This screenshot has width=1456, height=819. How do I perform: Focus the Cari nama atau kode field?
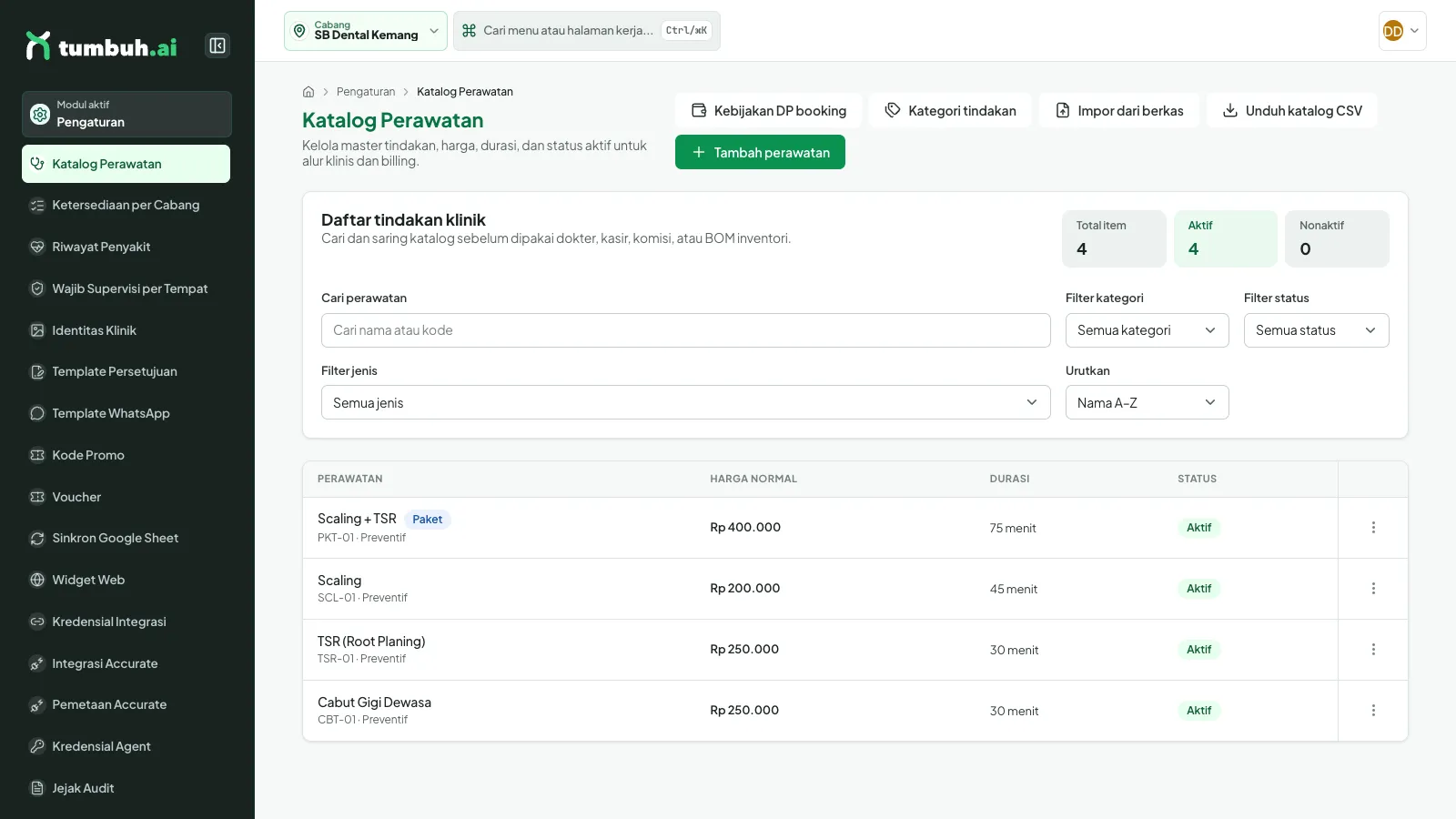tap(685, 330)
